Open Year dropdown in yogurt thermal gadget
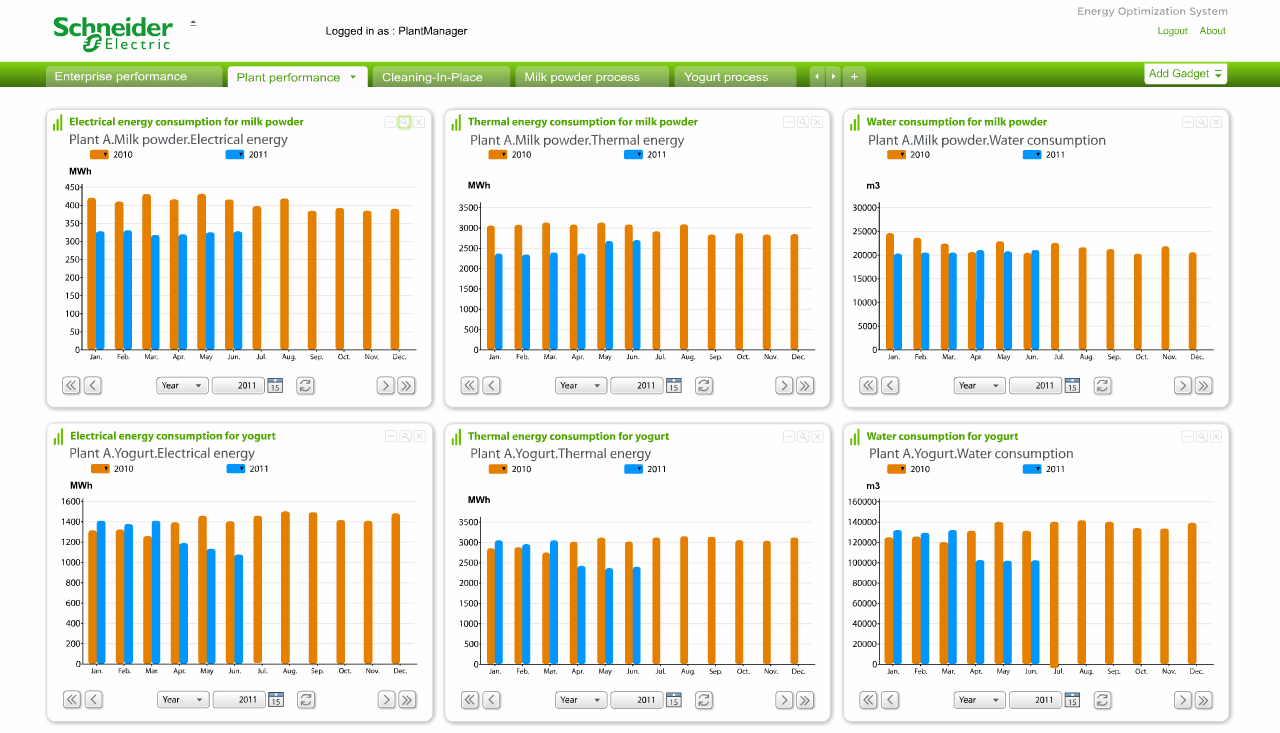 (x=581, y=699)
